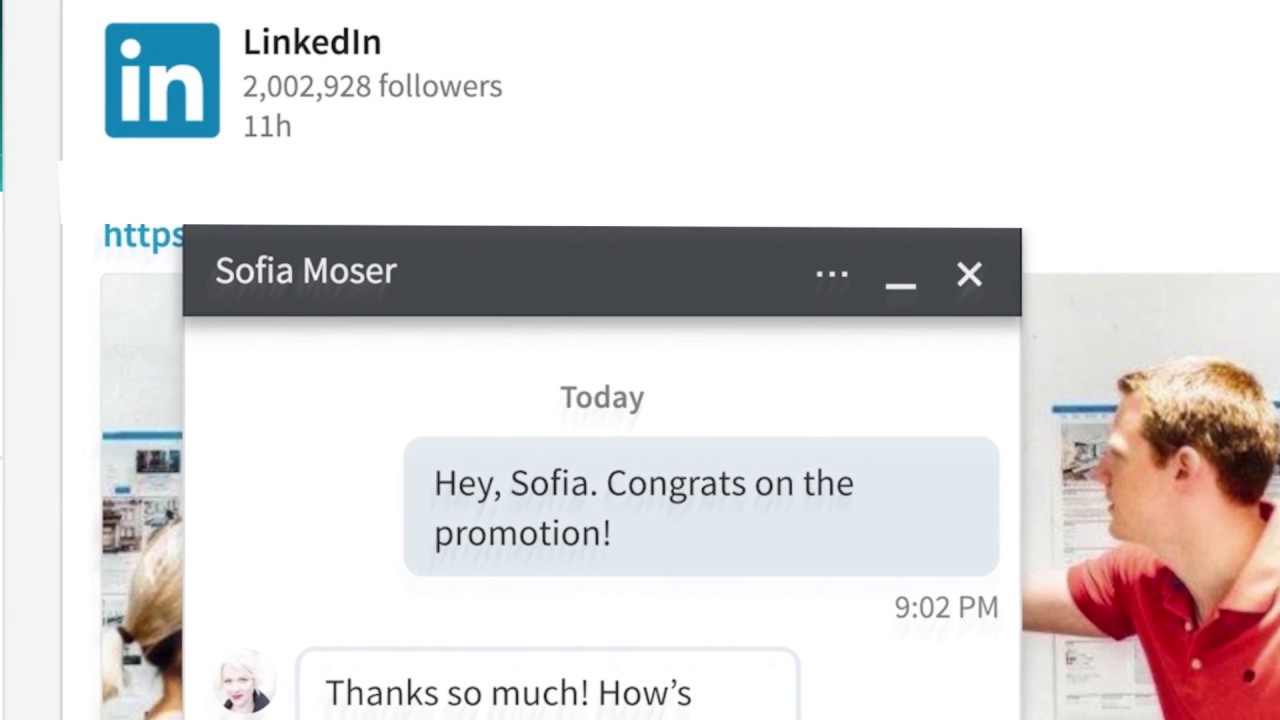Click the 9:02 PM message timestamp
1280x720 pixels.
point(946,607)
